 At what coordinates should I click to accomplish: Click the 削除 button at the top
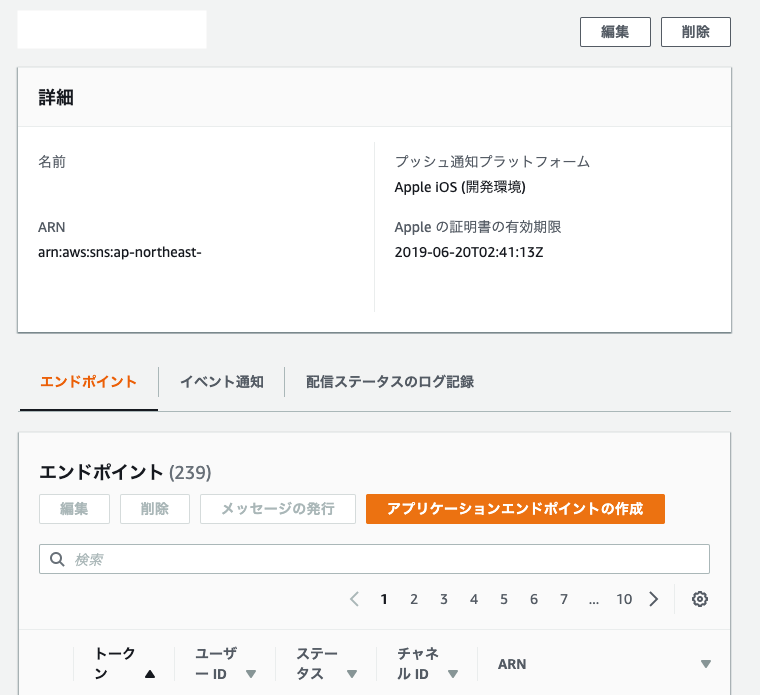[696, 32]
